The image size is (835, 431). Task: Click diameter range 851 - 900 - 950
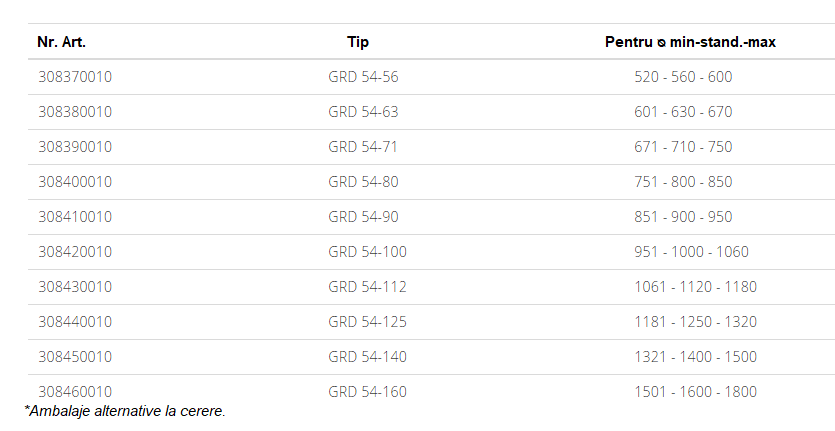click(683, 217)
